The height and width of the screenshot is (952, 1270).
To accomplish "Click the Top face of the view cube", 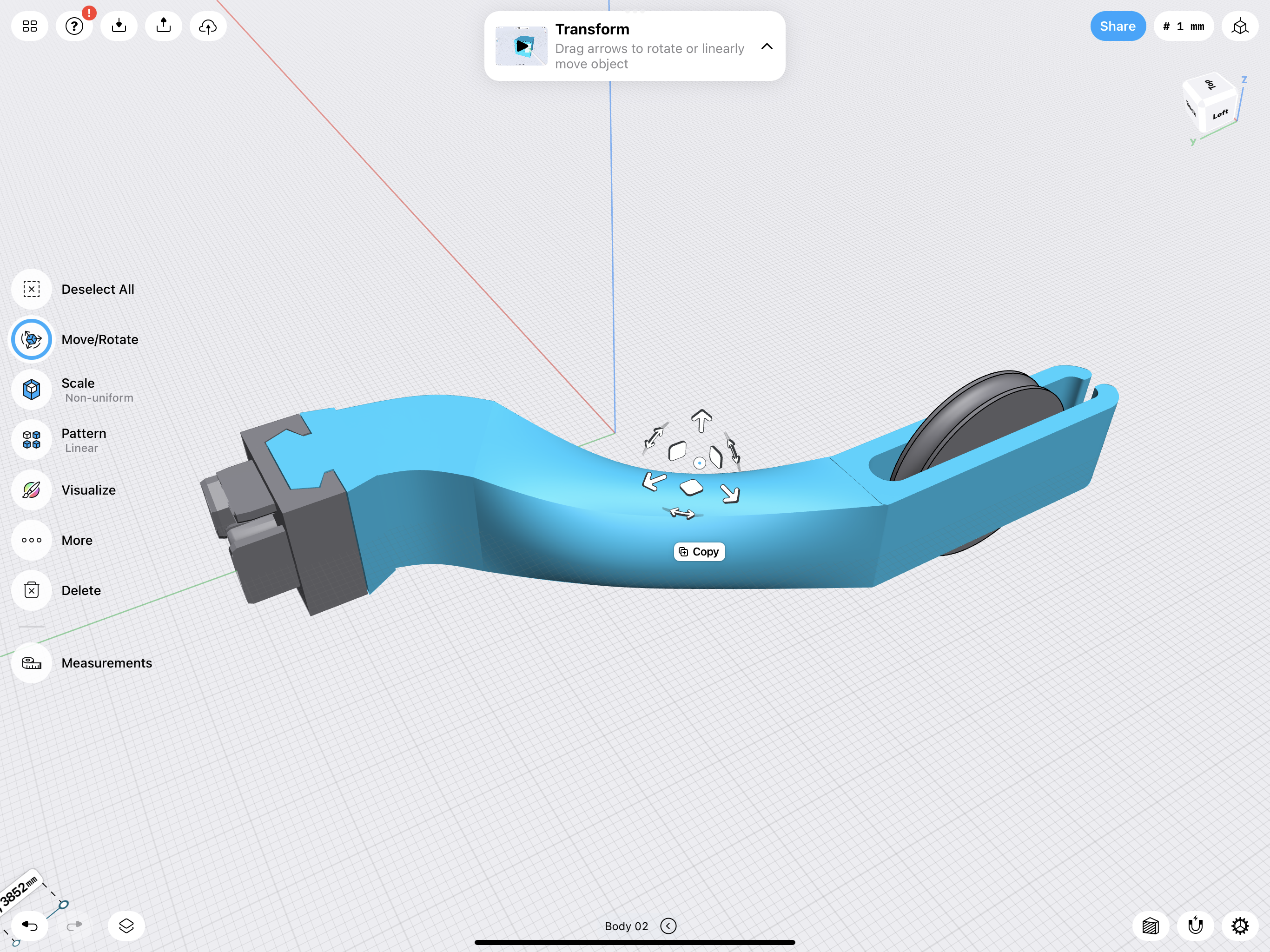I will 1210,85.
